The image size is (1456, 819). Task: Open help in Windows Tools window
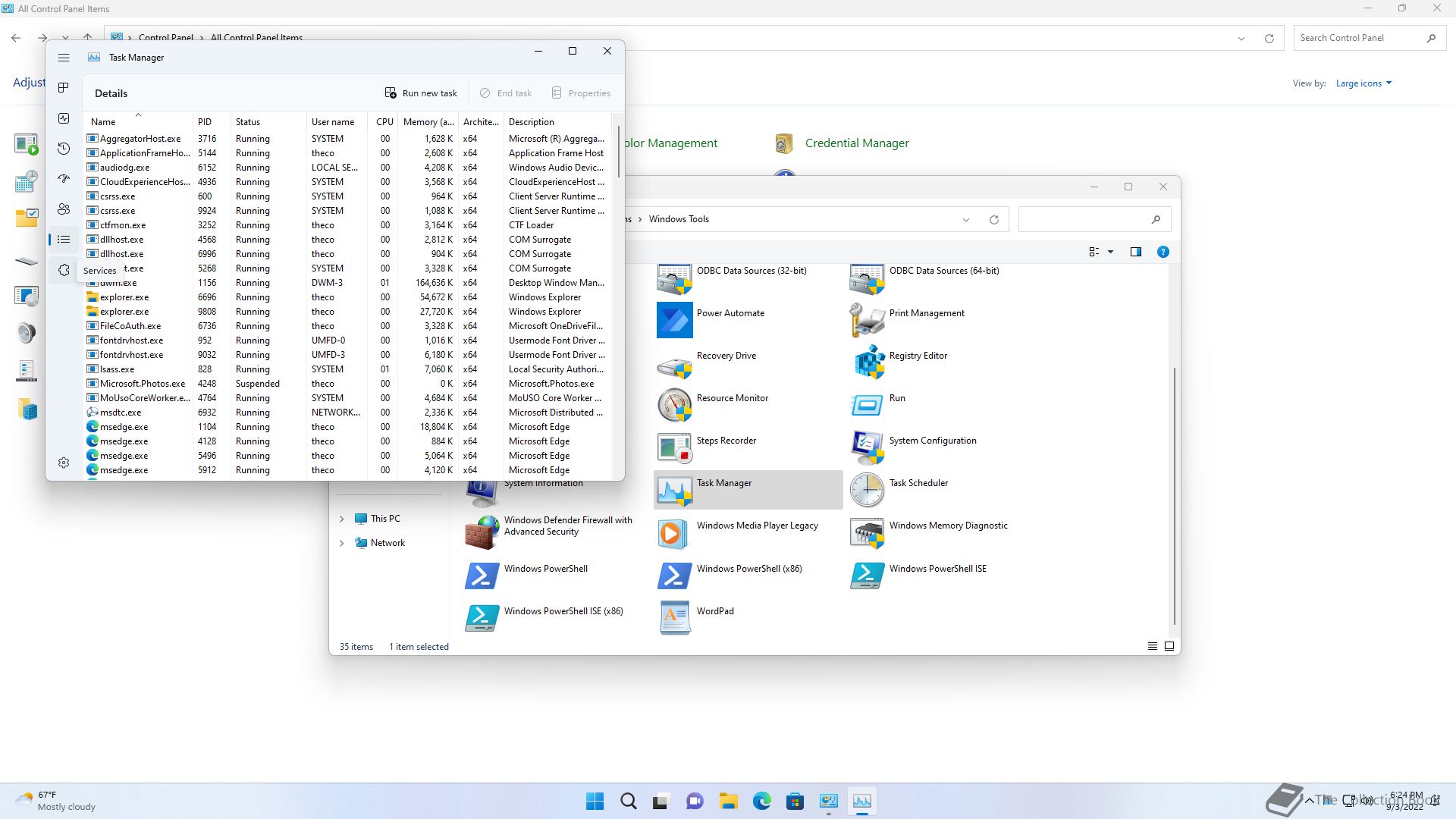click(1163, 252)
